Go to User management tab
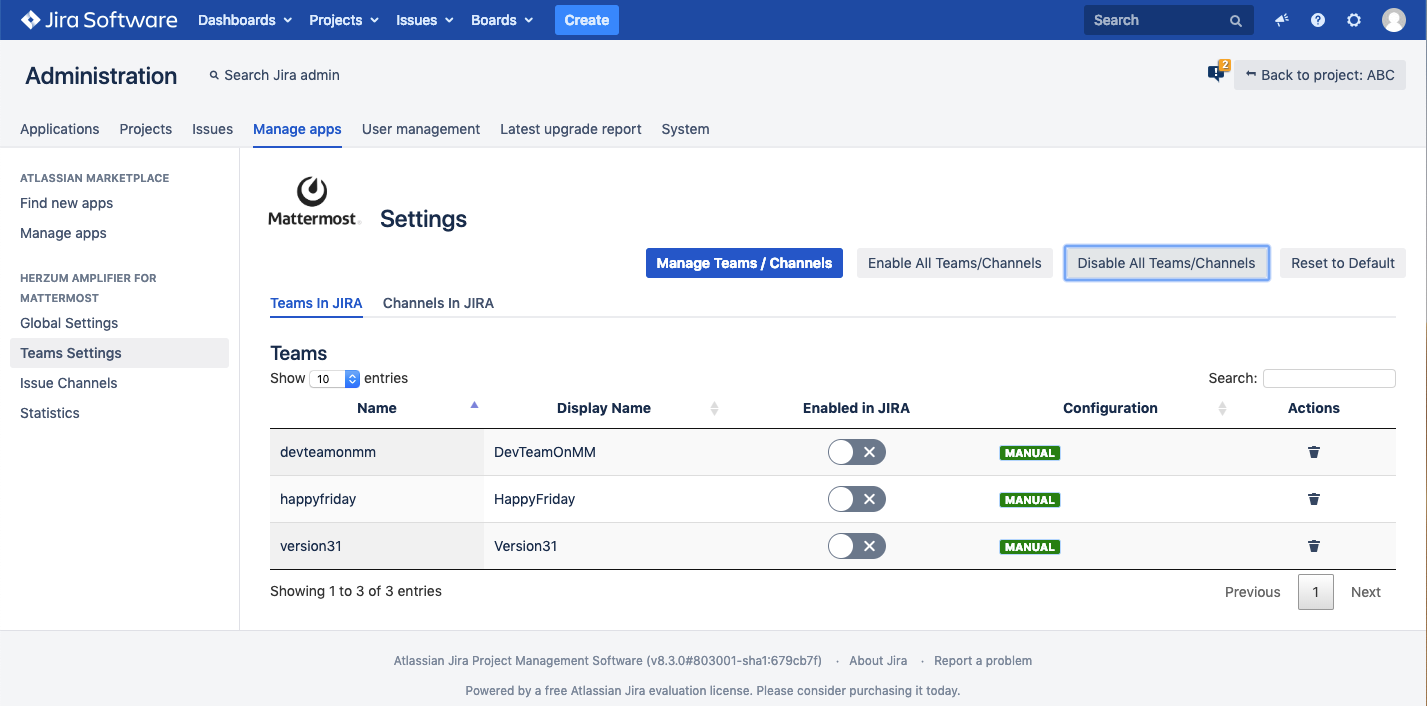 pos(421,129)
